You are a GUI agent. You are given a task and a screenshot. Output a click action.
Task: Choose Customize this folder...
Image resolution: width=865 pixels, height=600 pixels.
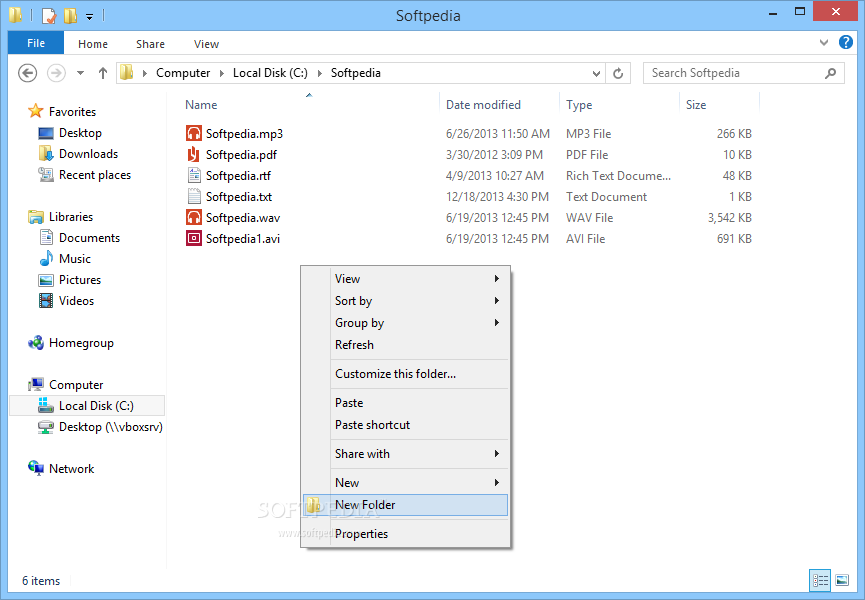[405, 373]
